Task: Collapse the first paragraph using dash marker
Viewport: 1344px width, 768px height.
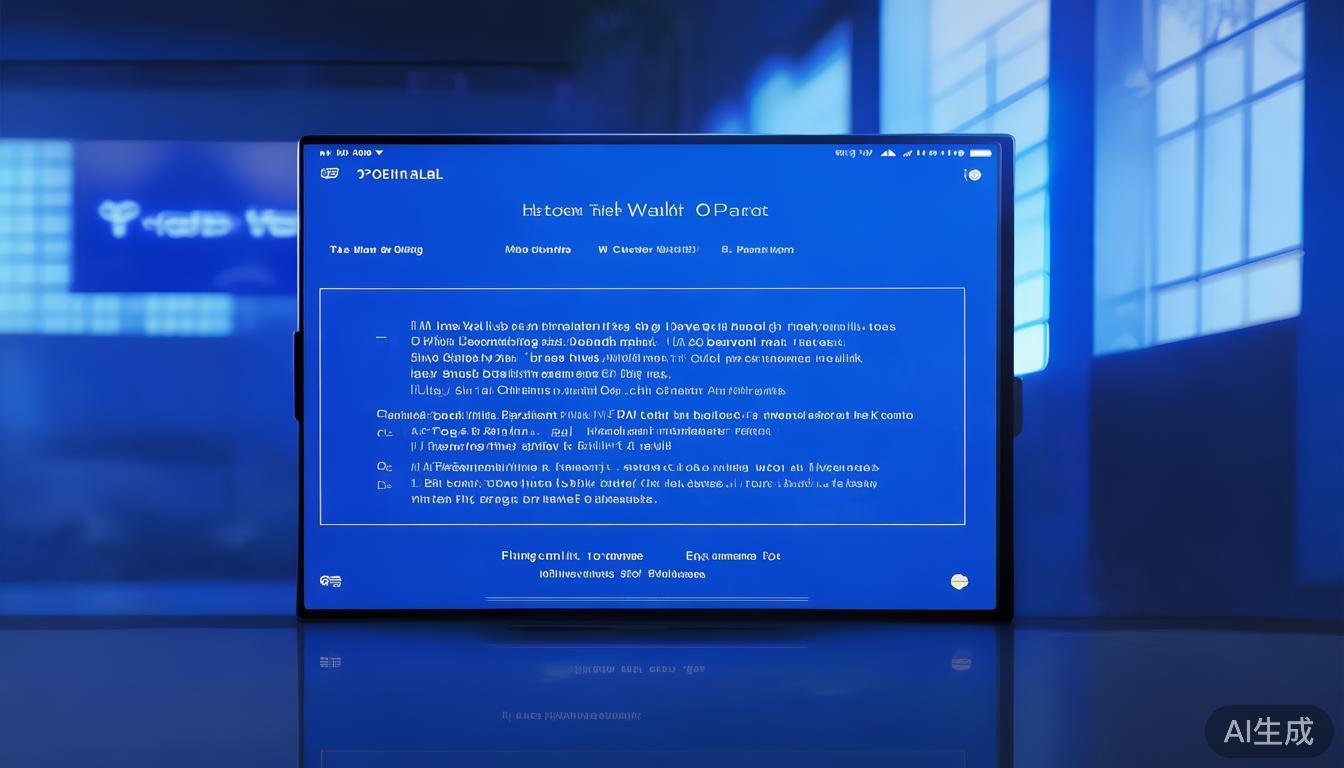Action: point(381,338)
